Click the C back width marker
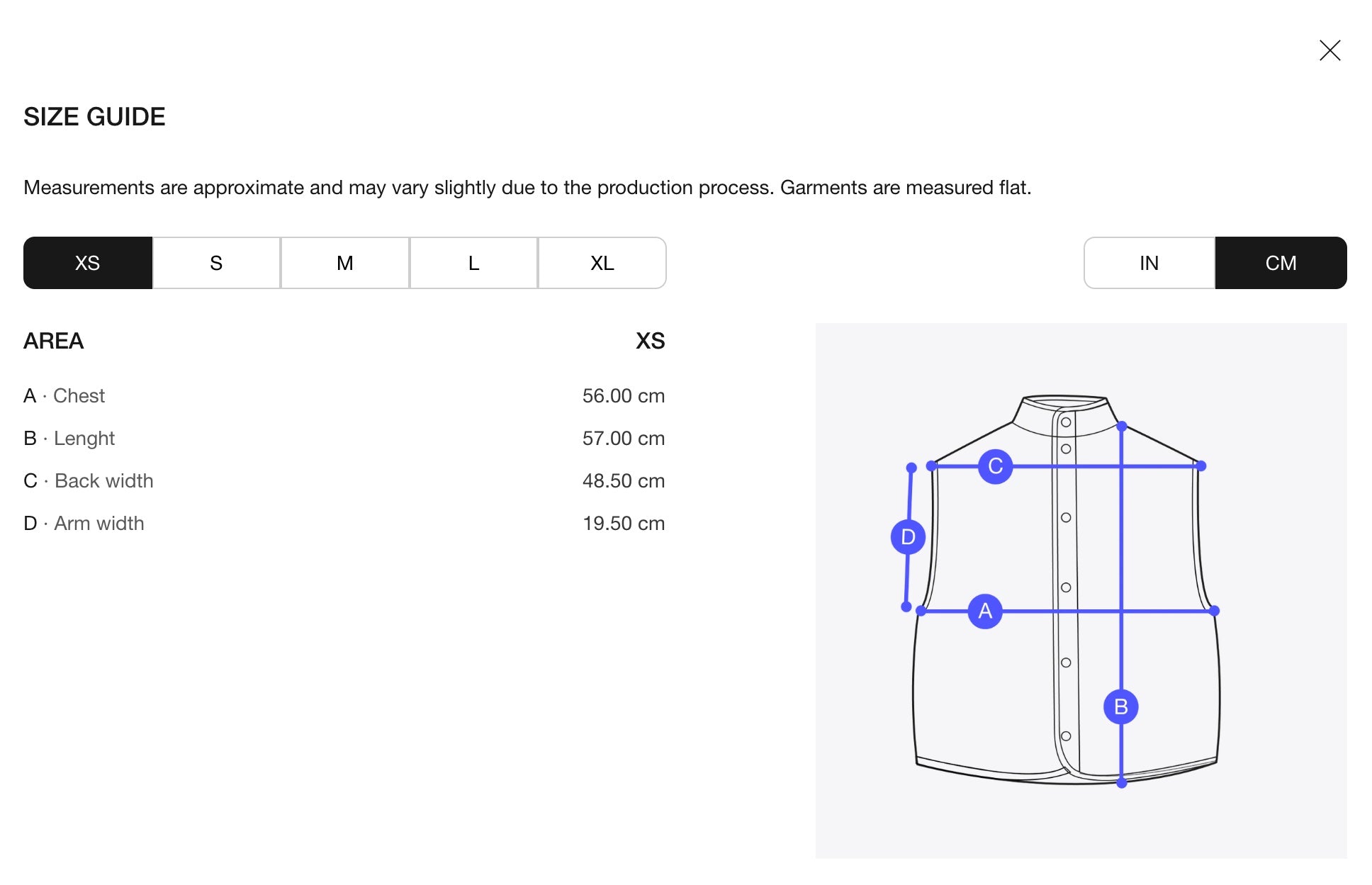The width and height of the screenshot is (1372, 885). coord(995,466)
